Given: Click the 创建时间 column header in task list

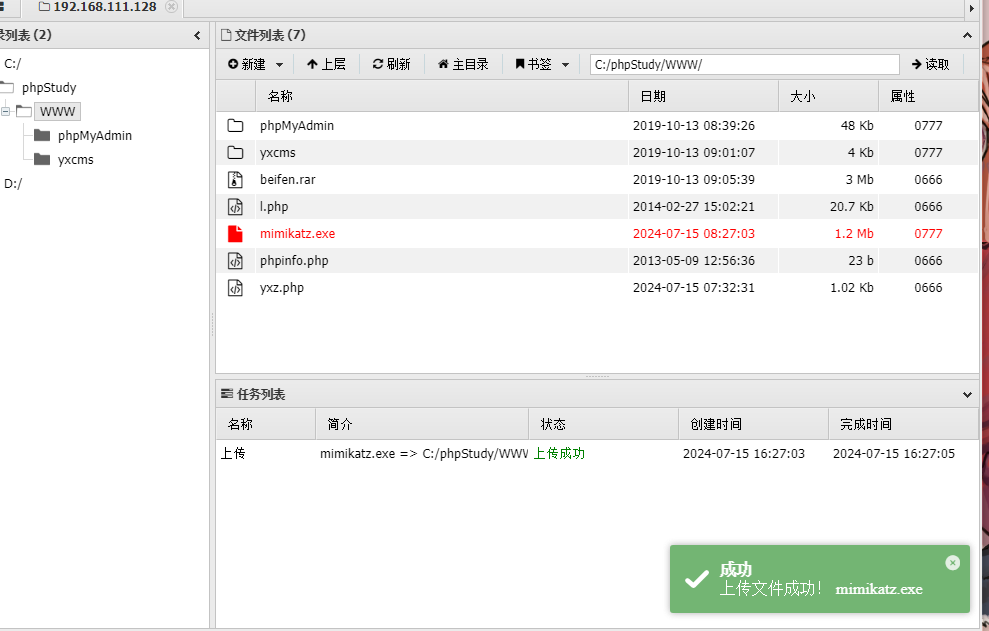Looking at the screenshot, I should point(754,424).
